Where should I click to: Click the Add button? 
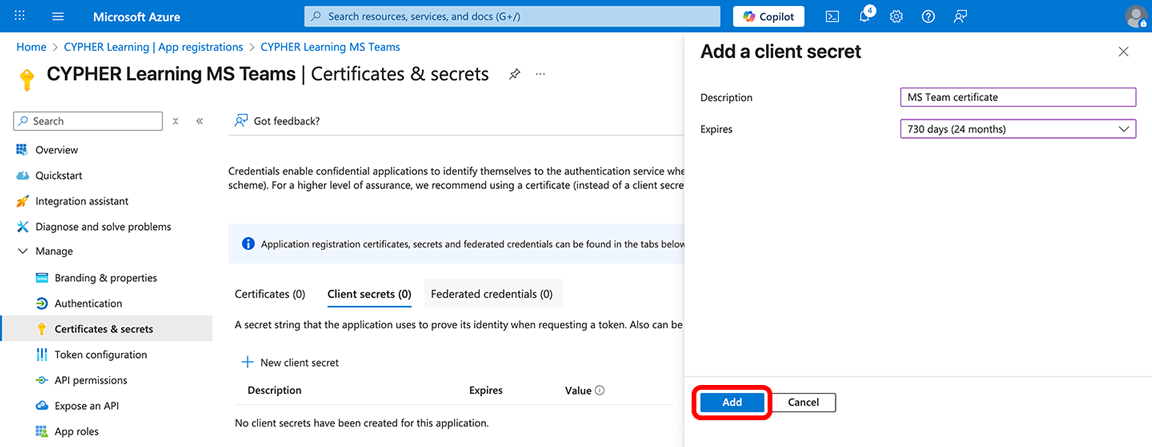click(x=732, y=403)
